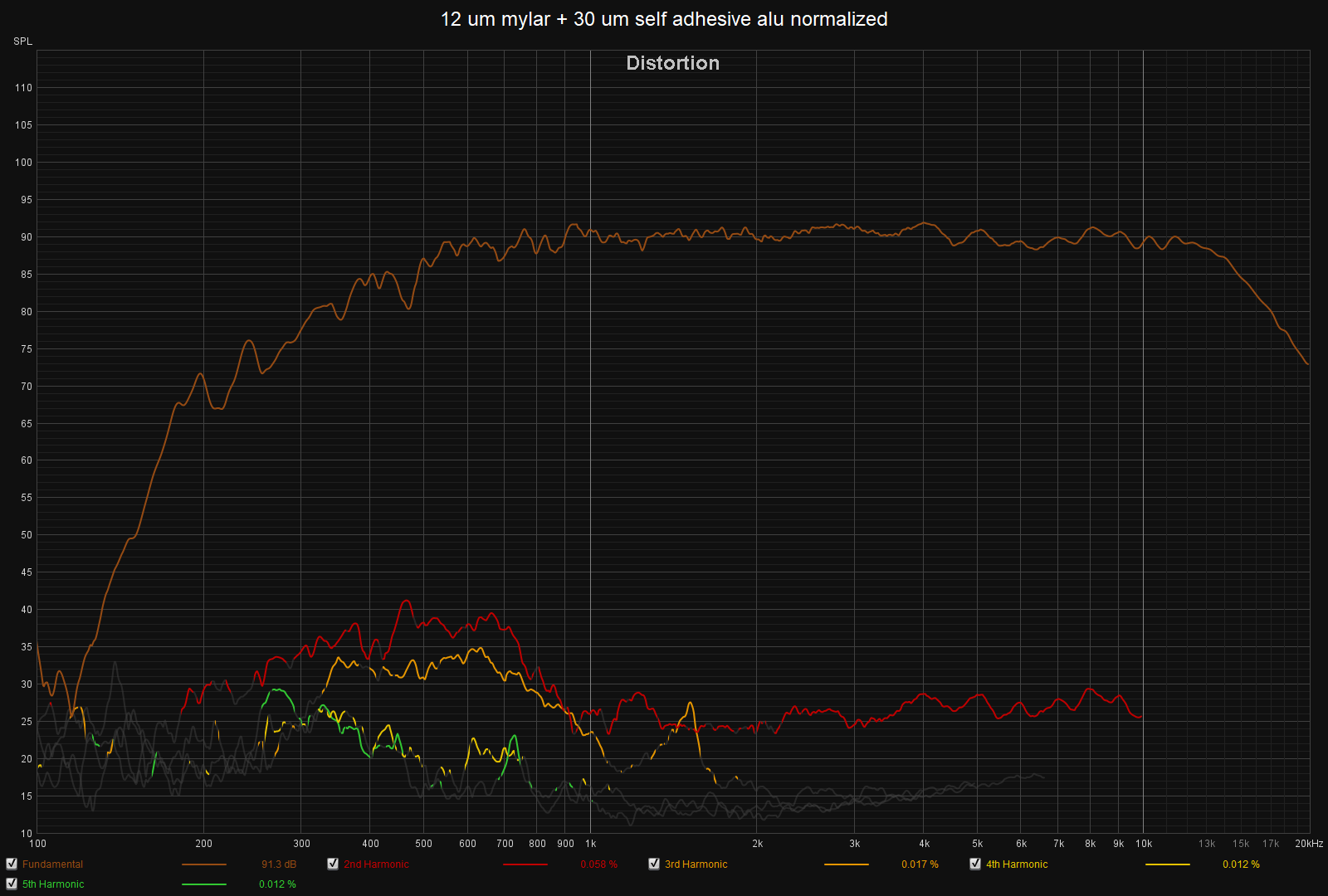Click the 100 frequency axis label

point(37,844)
